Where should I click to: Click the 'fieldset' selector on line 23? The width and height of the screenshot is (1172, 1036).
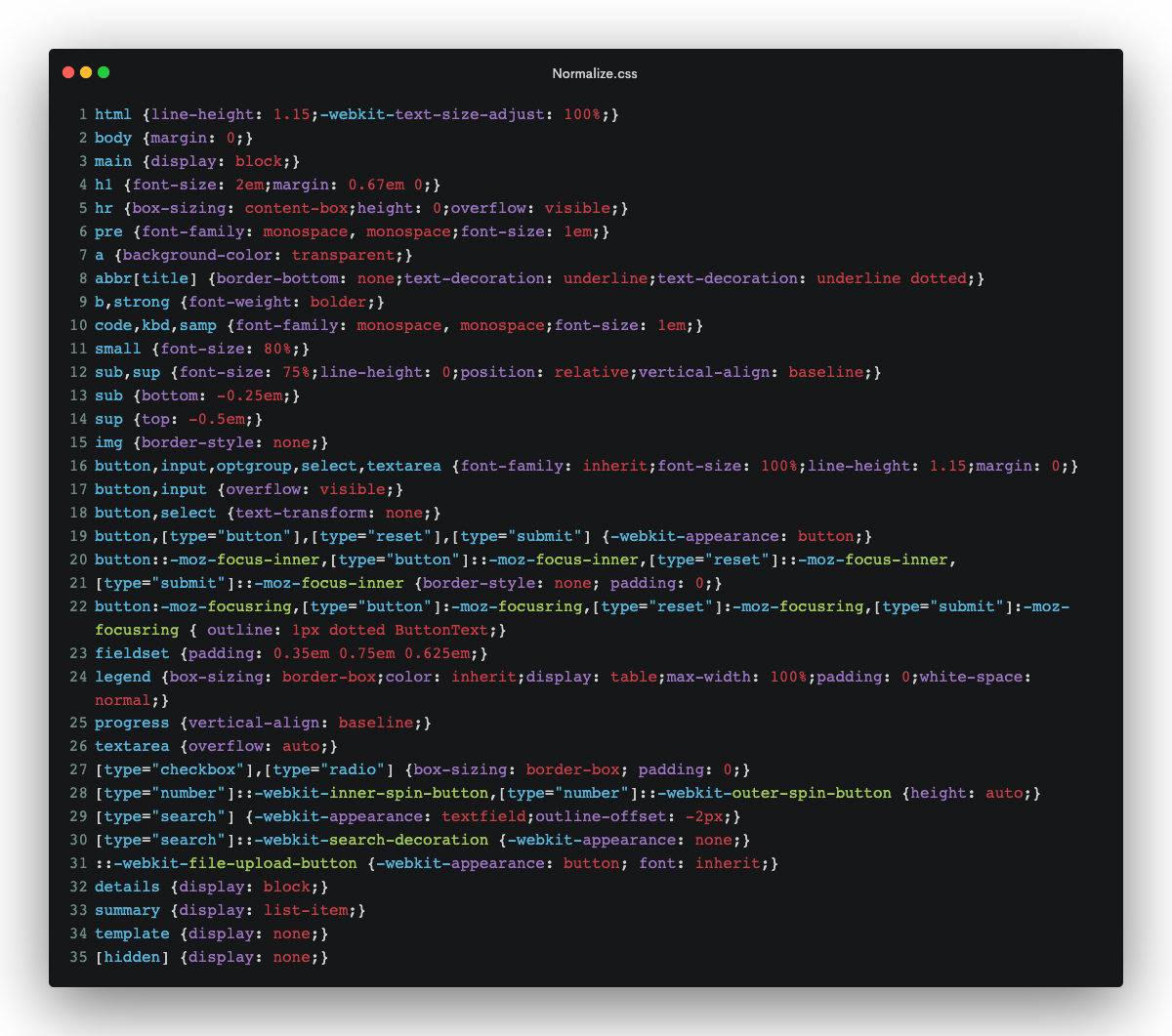click(132, 653)
